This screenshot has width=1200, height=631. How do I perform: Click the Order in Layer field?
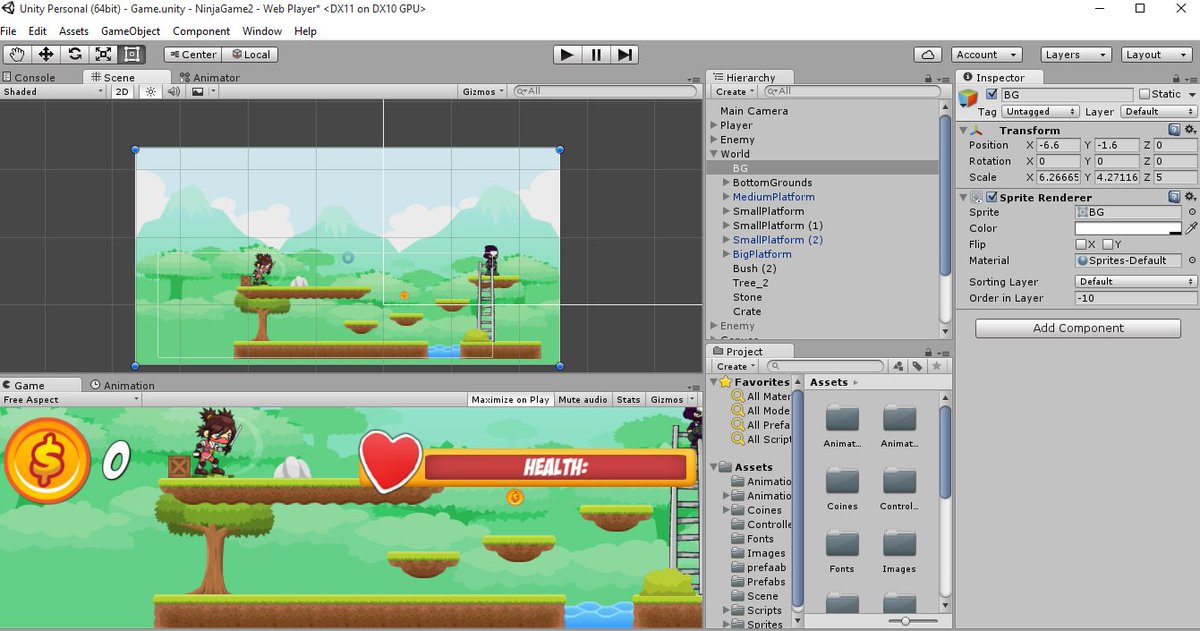coord(1136,298)
